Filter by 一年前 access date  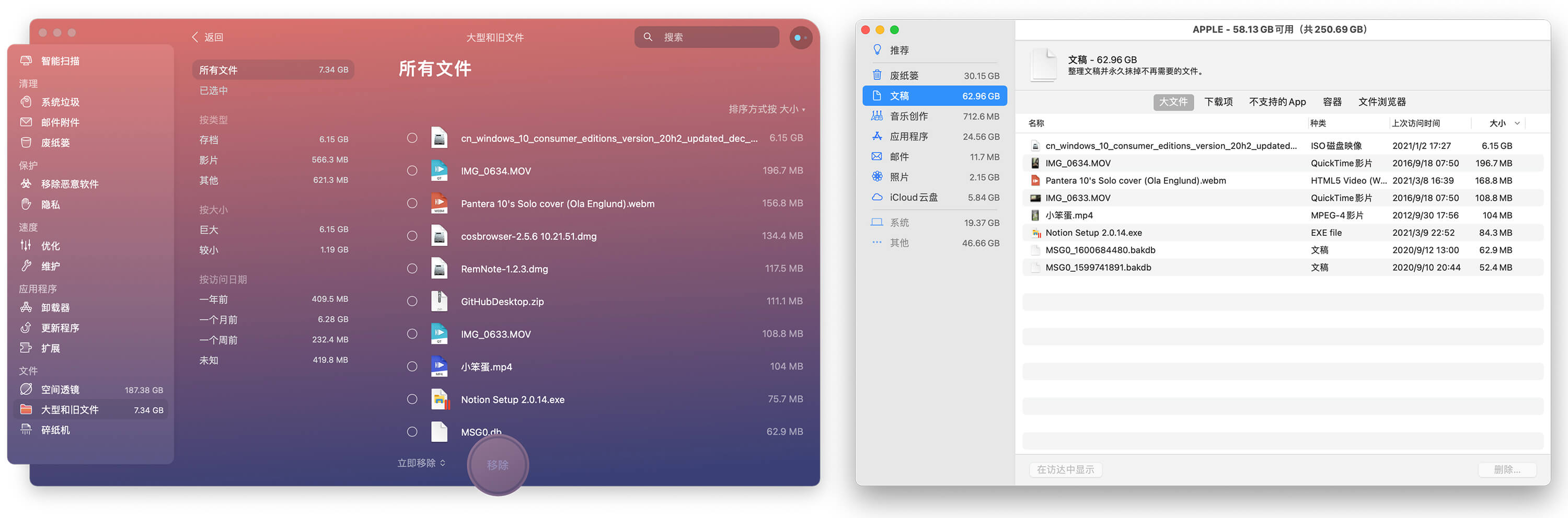click(273, 299)
